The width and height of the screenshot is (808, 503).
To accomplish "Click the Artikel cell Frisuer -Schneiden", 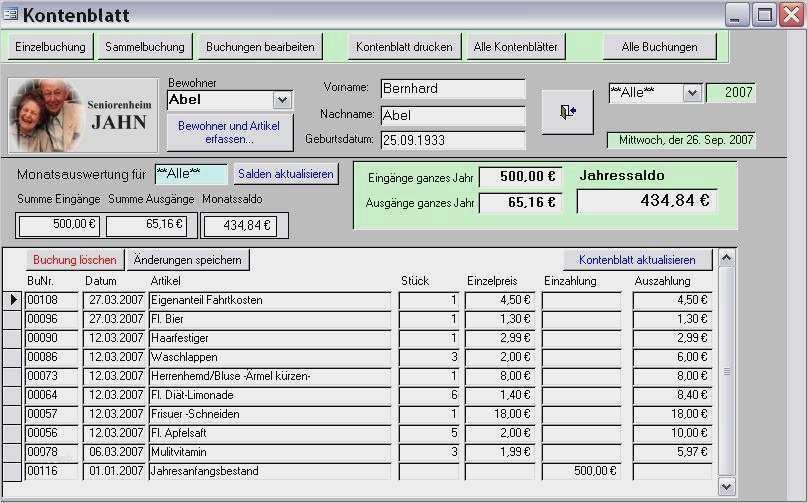I will point(270,415).
